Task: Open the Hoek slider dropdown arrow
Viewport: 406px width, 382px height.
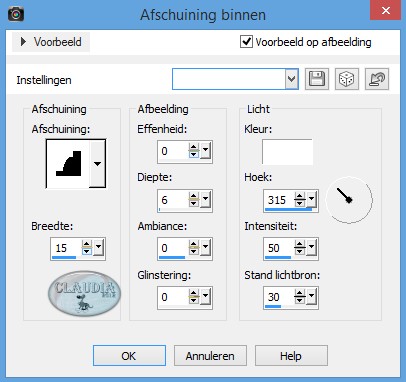Action: [x=311, y=200]
